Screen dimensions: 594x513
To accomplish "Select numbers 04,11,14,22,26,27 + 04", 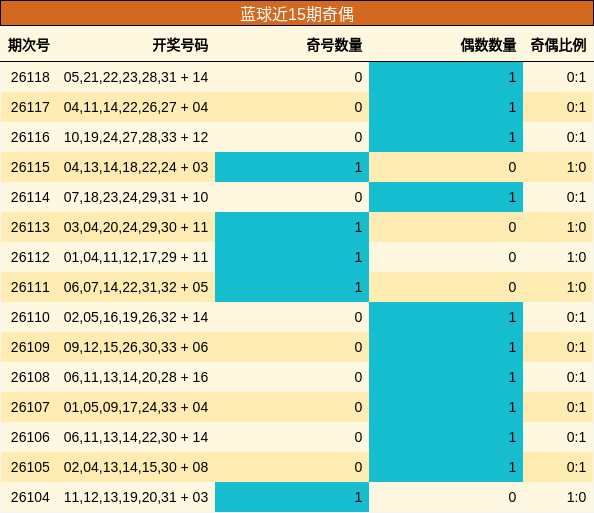I will (x=136, y=107).
